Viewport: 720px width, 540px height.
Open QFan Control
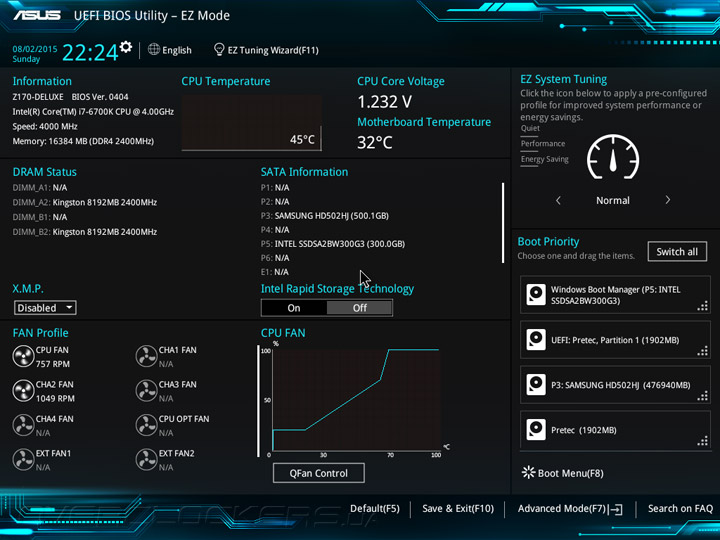click(319, 473)
